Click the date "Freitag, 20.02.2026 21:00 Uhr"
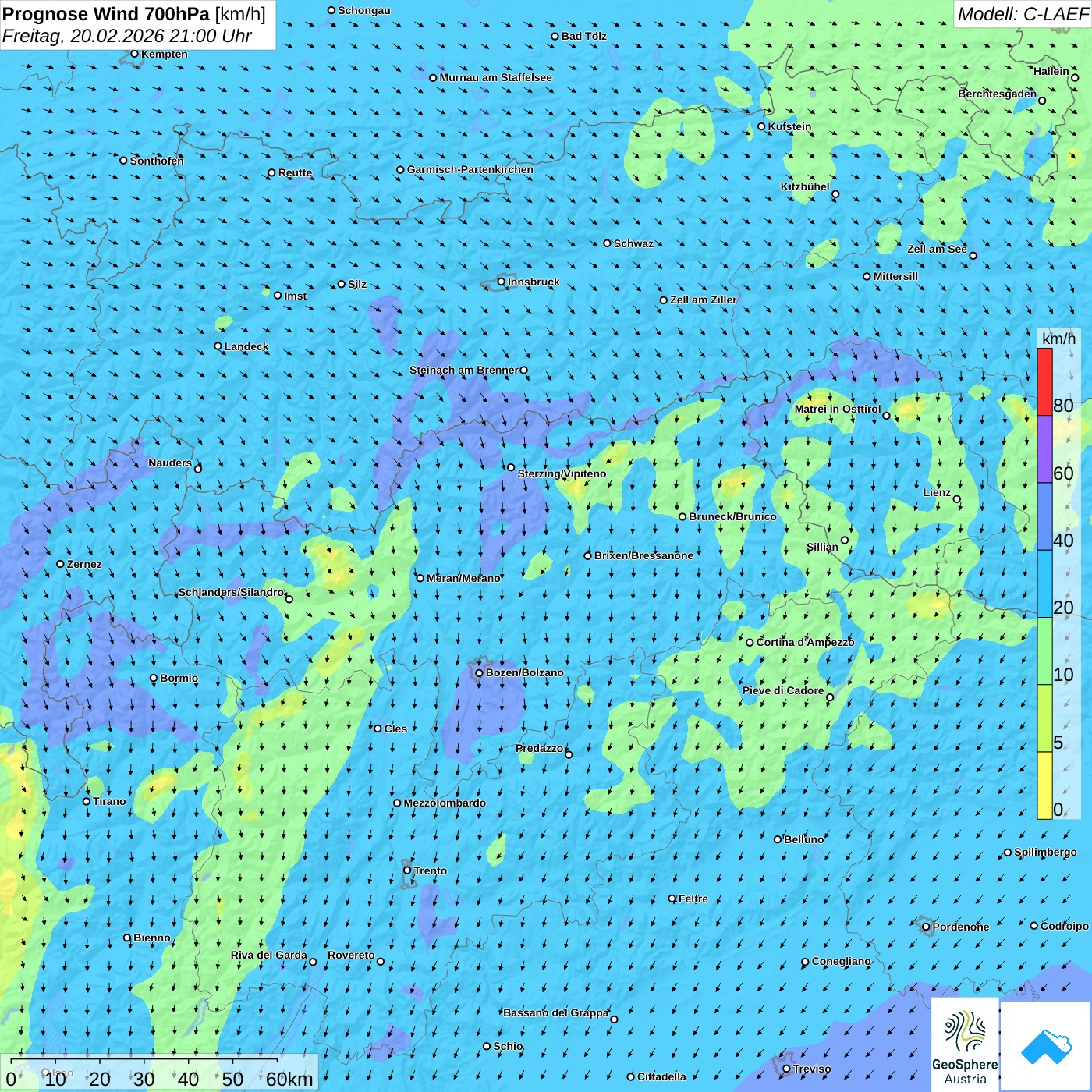The width and height of the screenshot is (1092, 1092). click(x=127, y=36)
